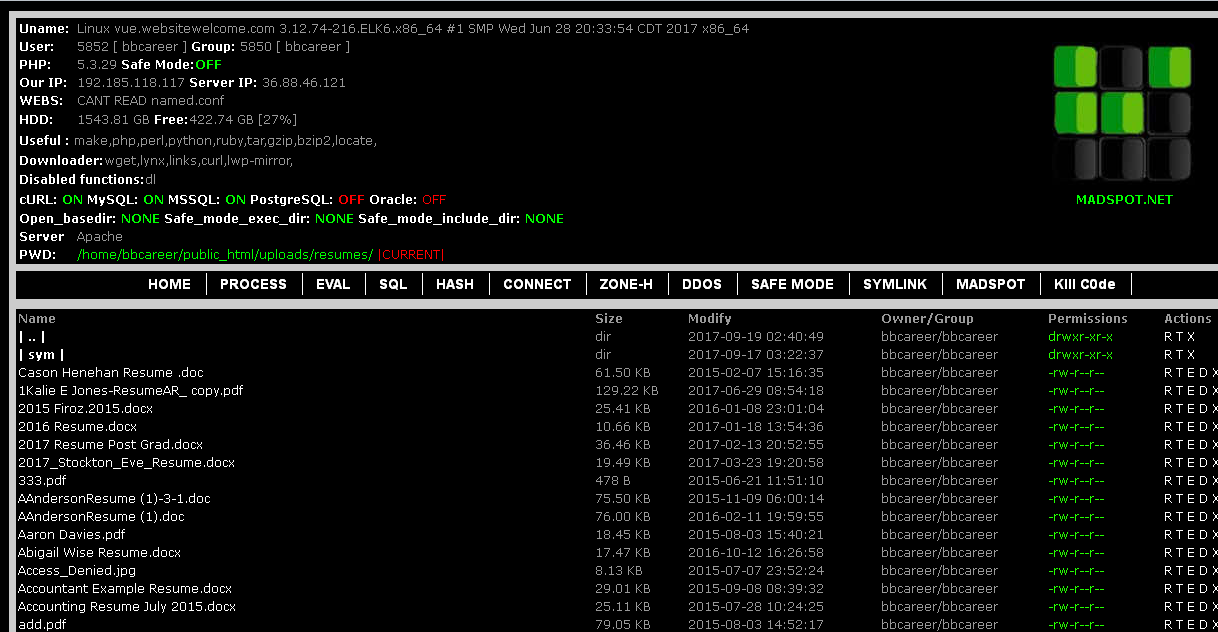Launch the DDOS tool
Viewport: 1218px width, 632px height.
[x=702, y=284]
